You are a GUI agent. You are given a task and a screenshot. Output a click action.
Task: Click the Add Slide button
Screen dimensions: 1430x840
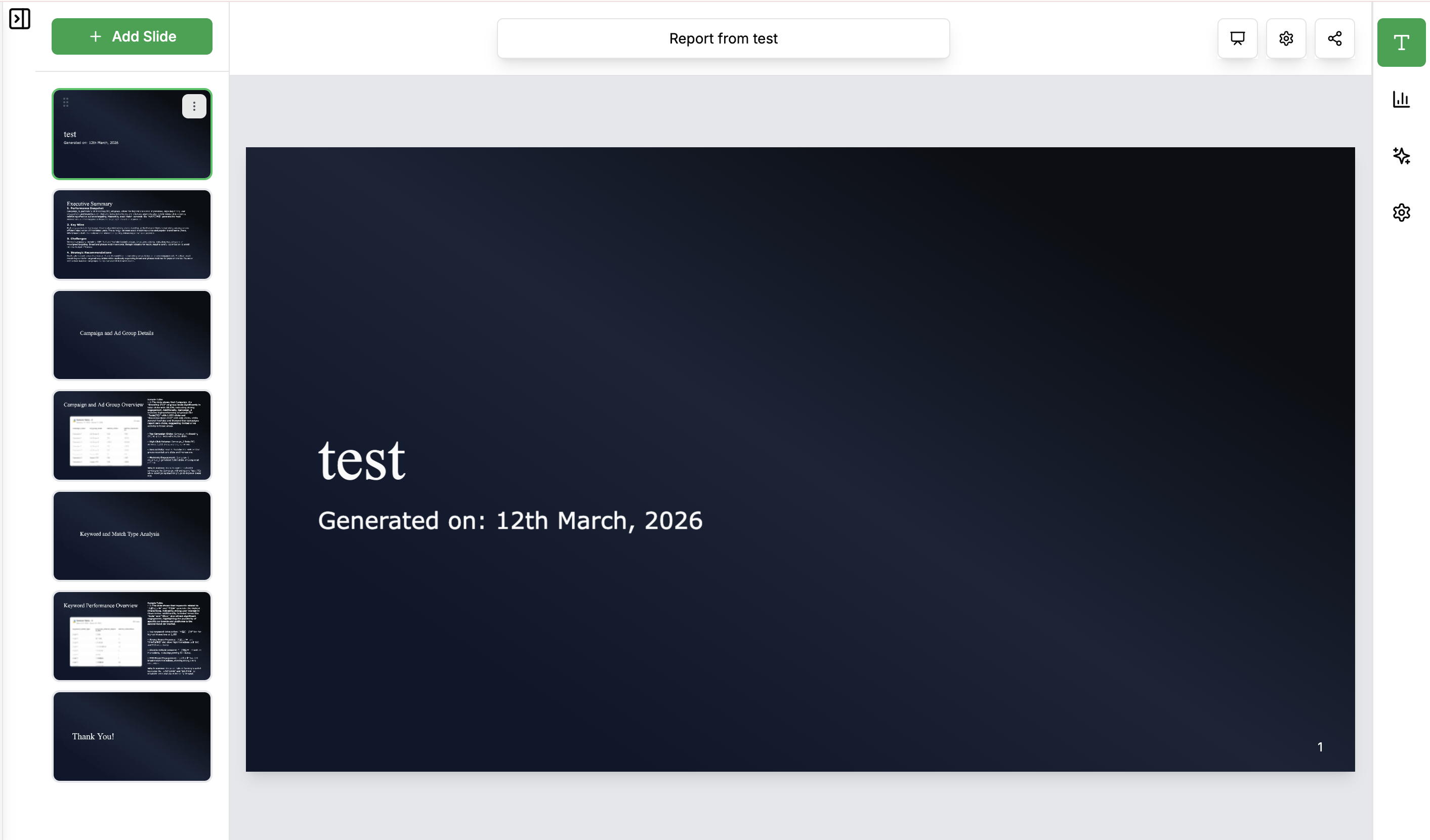(x=132, y=36)
